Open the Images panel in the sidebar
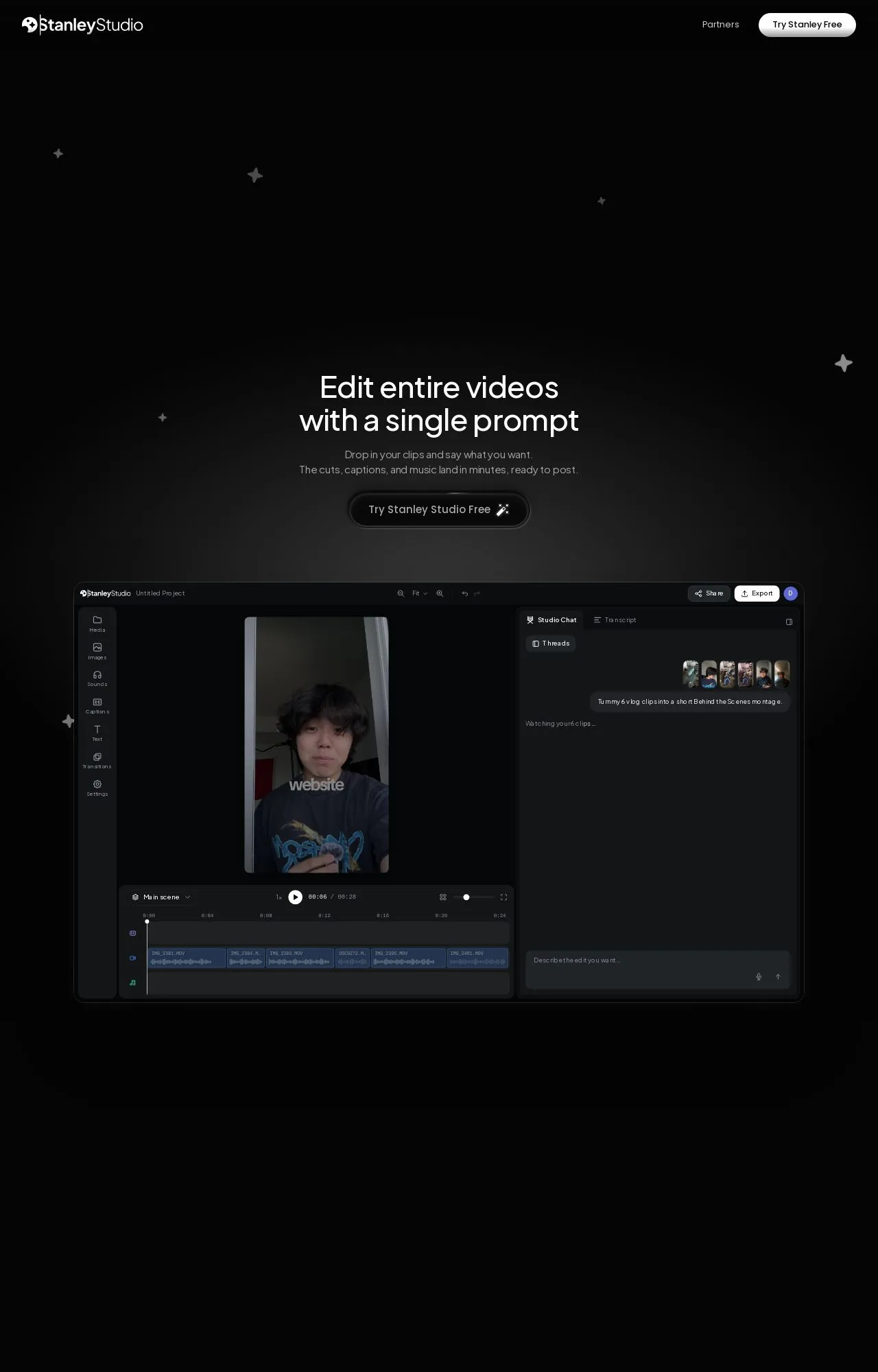The image size is (878, 1372). (x=97, y=651)
